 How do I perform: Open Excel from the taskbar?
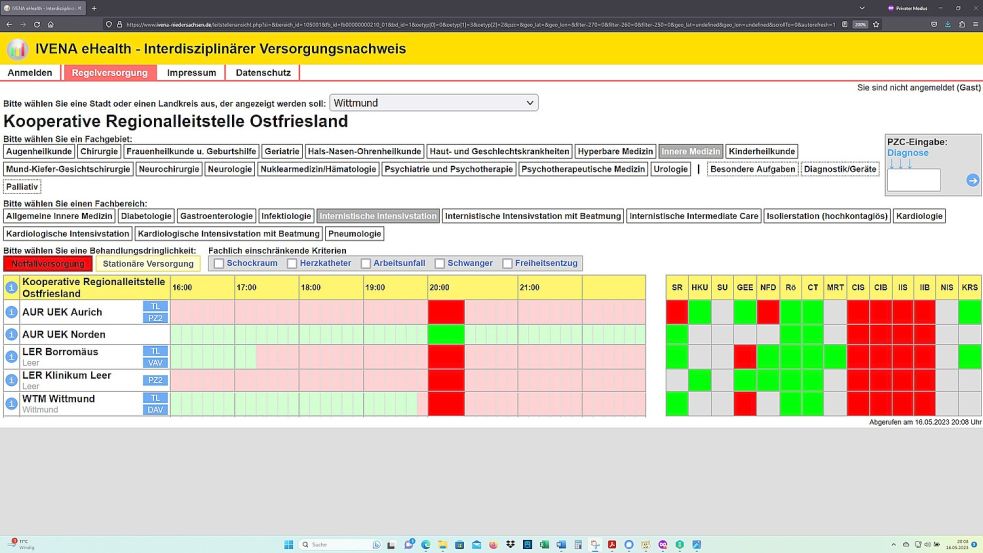click(544, 544)
